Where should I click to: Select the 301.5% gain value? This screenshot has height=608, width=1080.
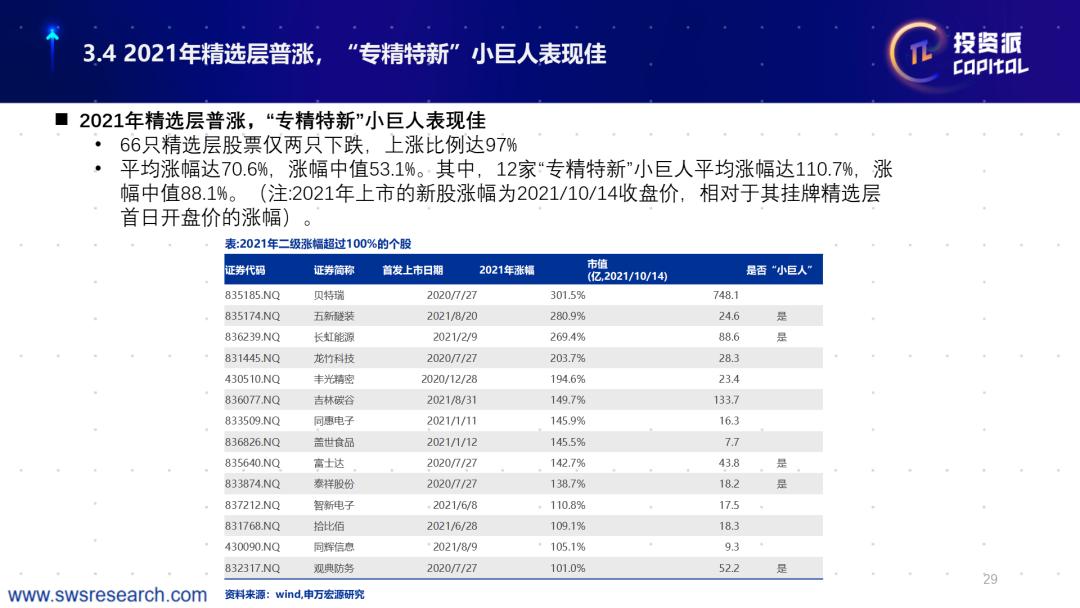[568, 295]
